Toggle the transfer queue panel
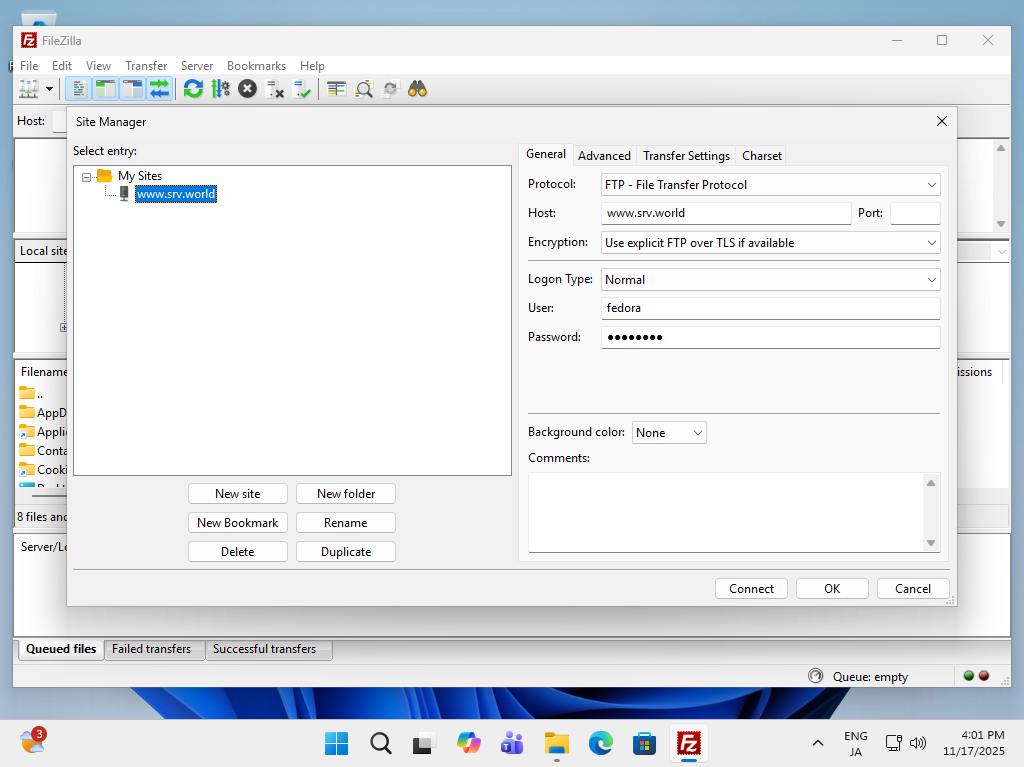The height and width of the screenshot is (767, 1024). coord(160,89)
